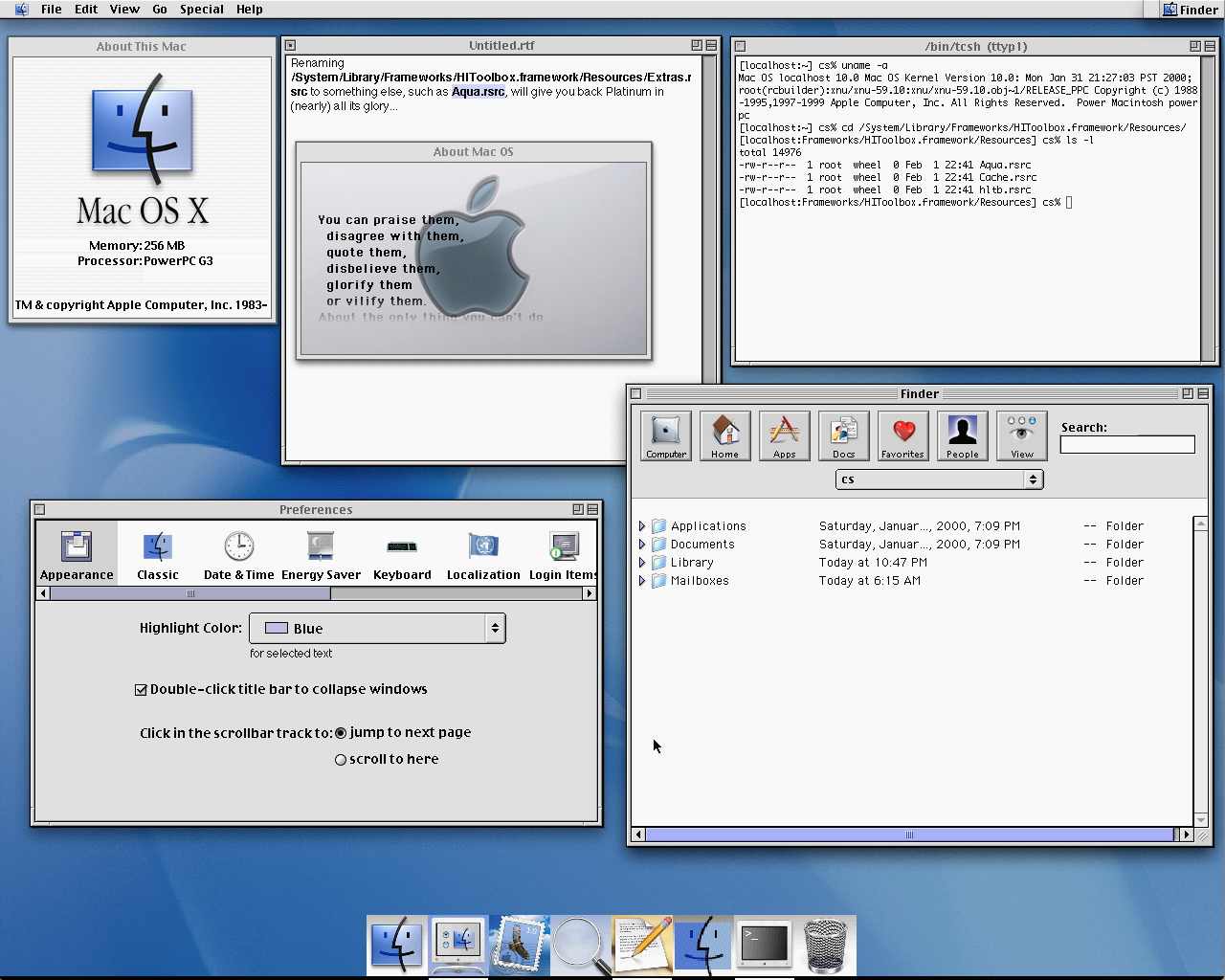This screenshot has height=980, width=1225.
Task: Go to Home in Finder toolbar
Action: [x=724, y=435]
